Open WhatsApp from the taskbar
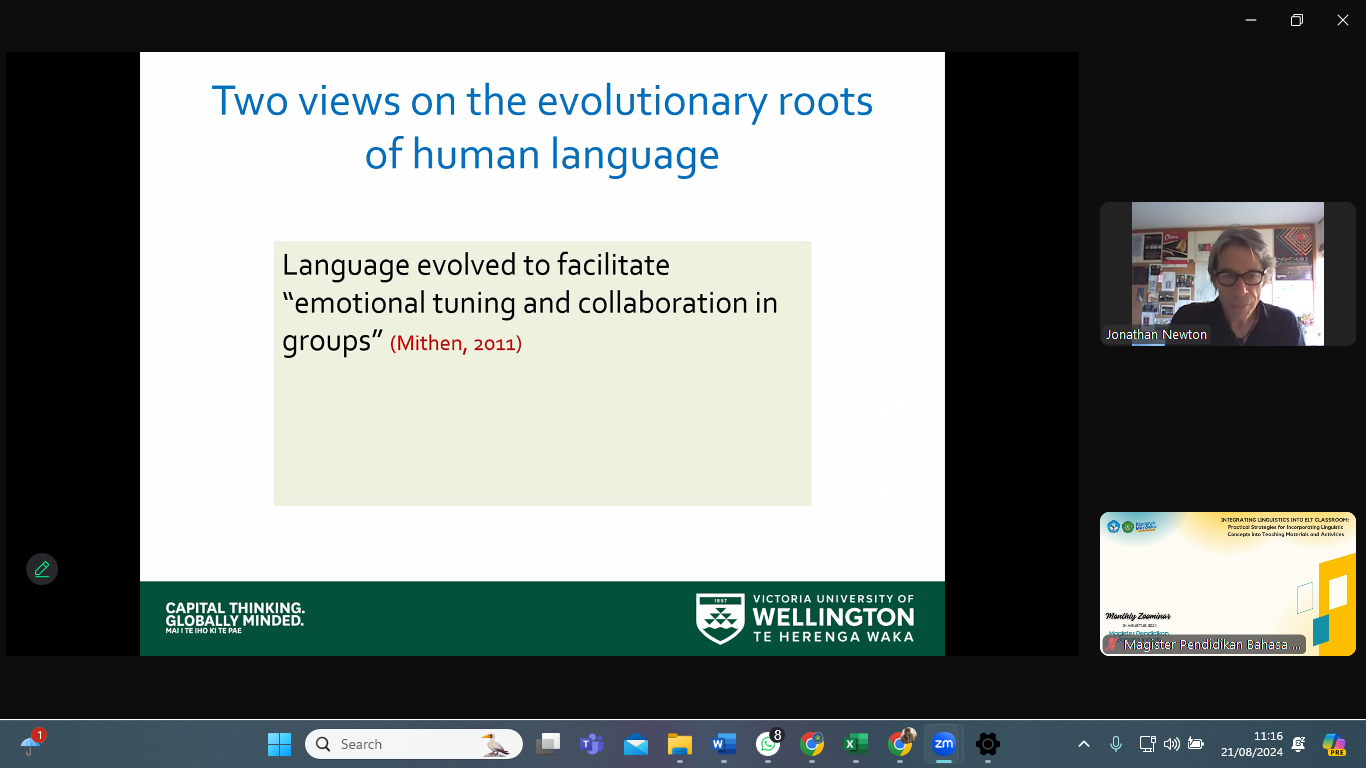Viewport: 1366px width, 768px height. coord(768,744)
